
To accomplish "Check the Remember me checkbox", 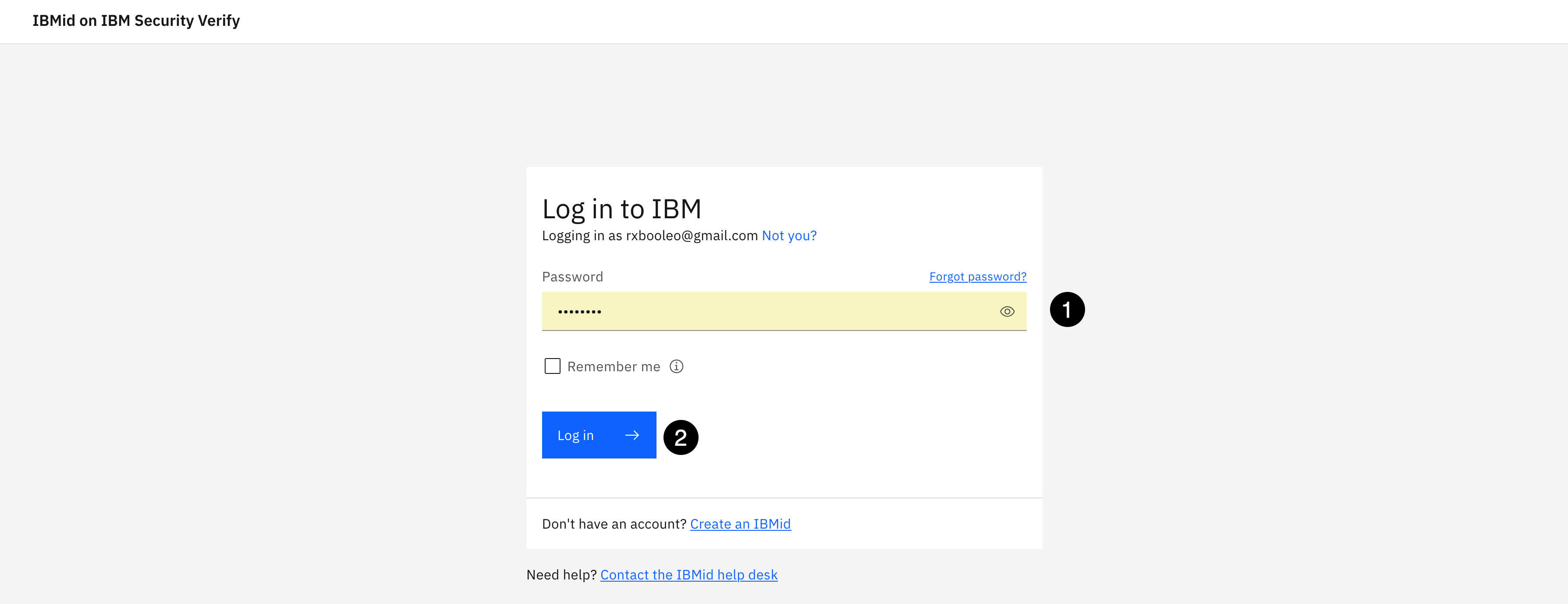I will point(552,366).
